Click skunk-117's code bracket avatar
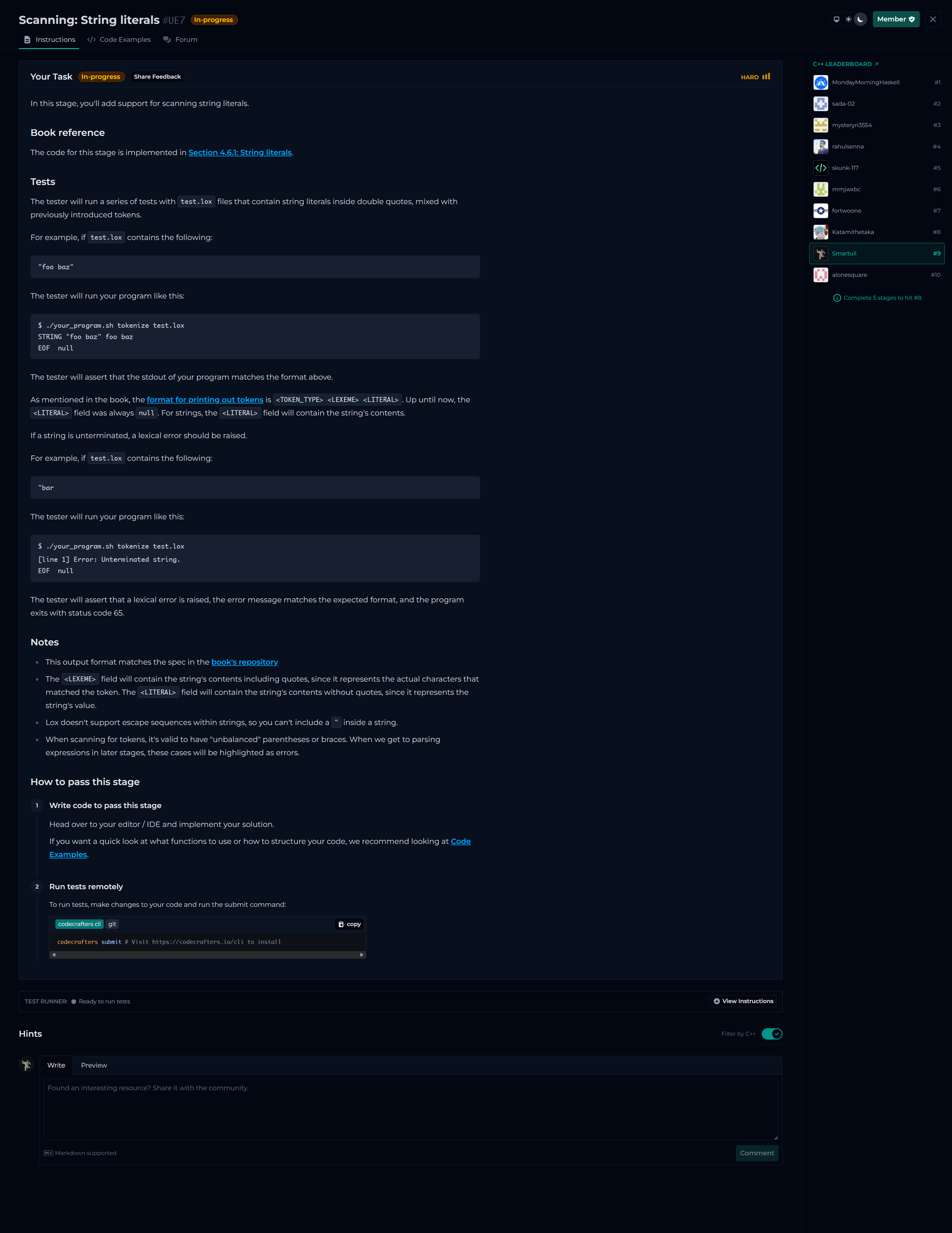Screen dimensions: 952x1233 pos(821,168)
